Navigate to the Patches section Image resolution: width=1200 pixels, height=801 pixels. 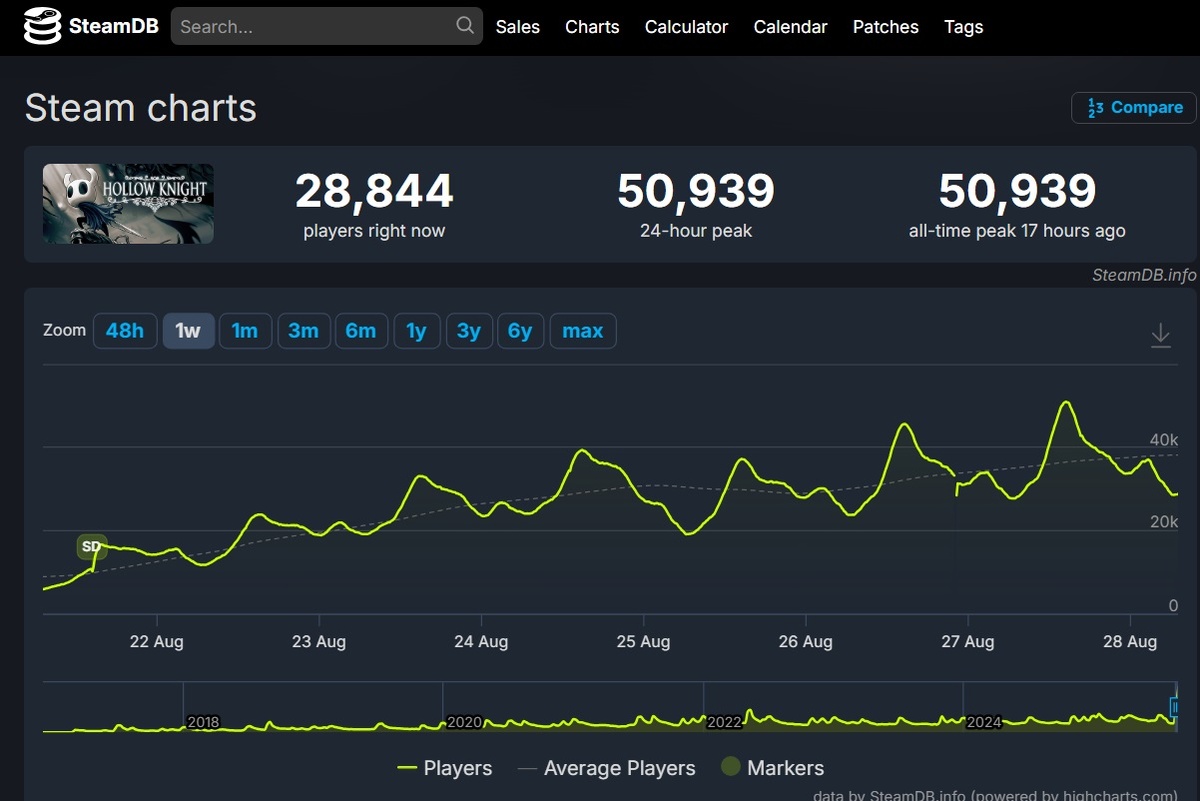(x=885, y=27)
